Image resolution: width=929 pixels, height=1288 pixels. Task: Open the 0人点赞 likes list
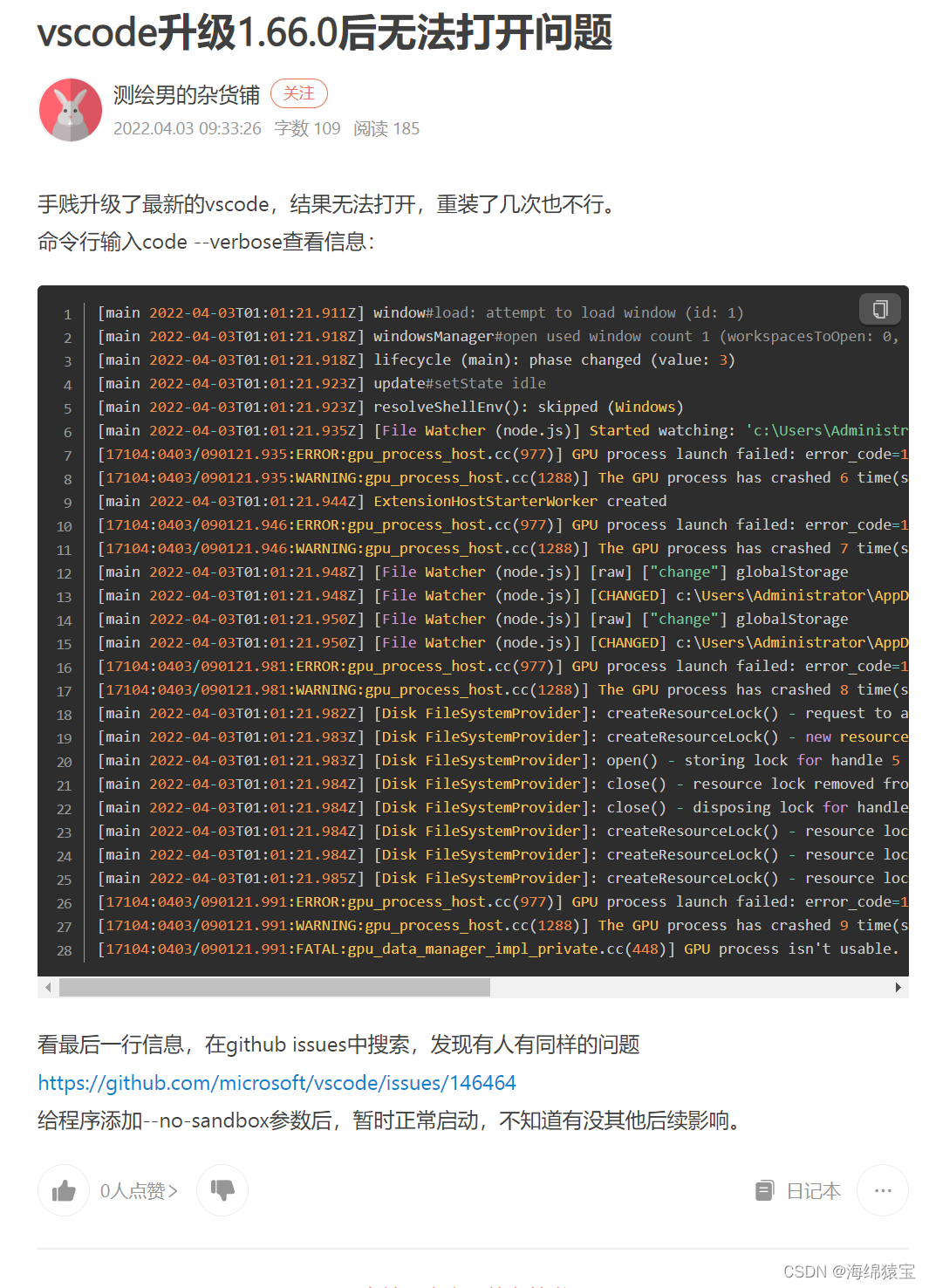139,1191
